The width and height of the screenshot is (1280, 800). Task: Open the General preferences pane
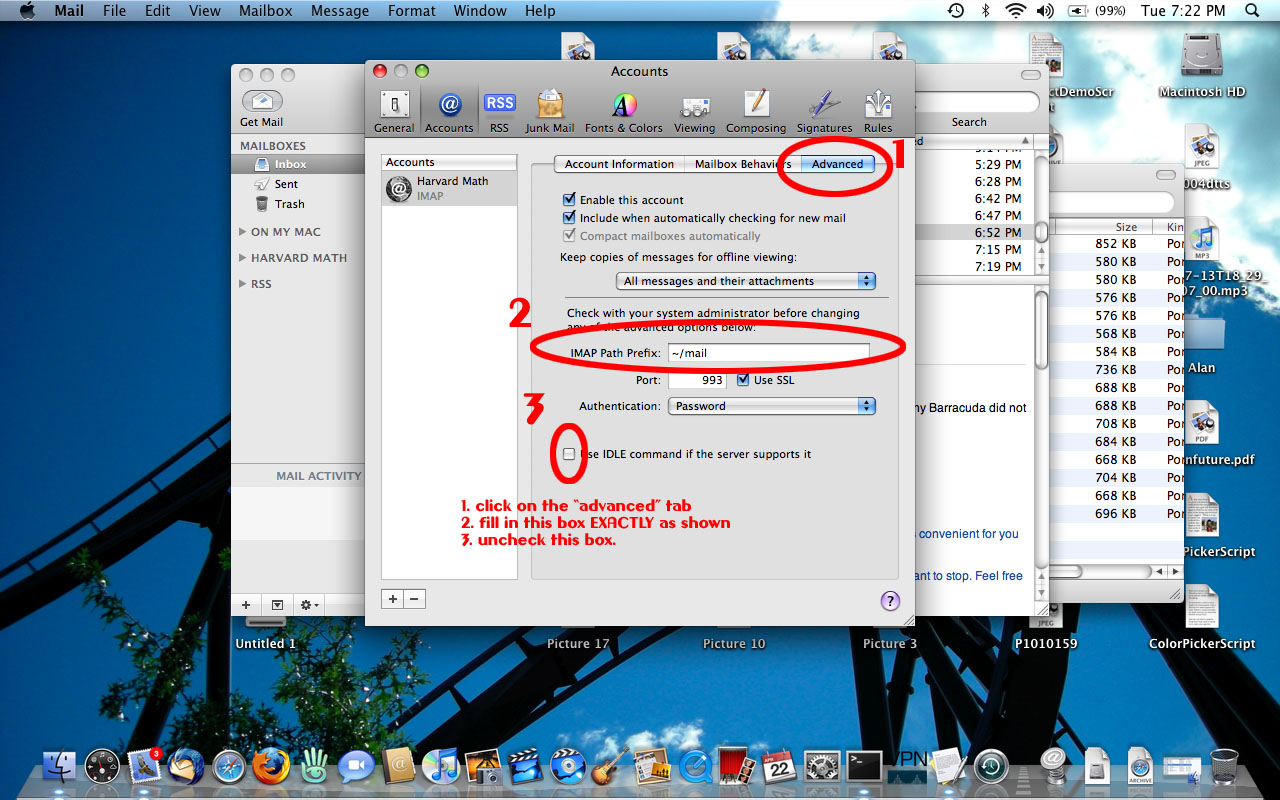coord(394,110)
